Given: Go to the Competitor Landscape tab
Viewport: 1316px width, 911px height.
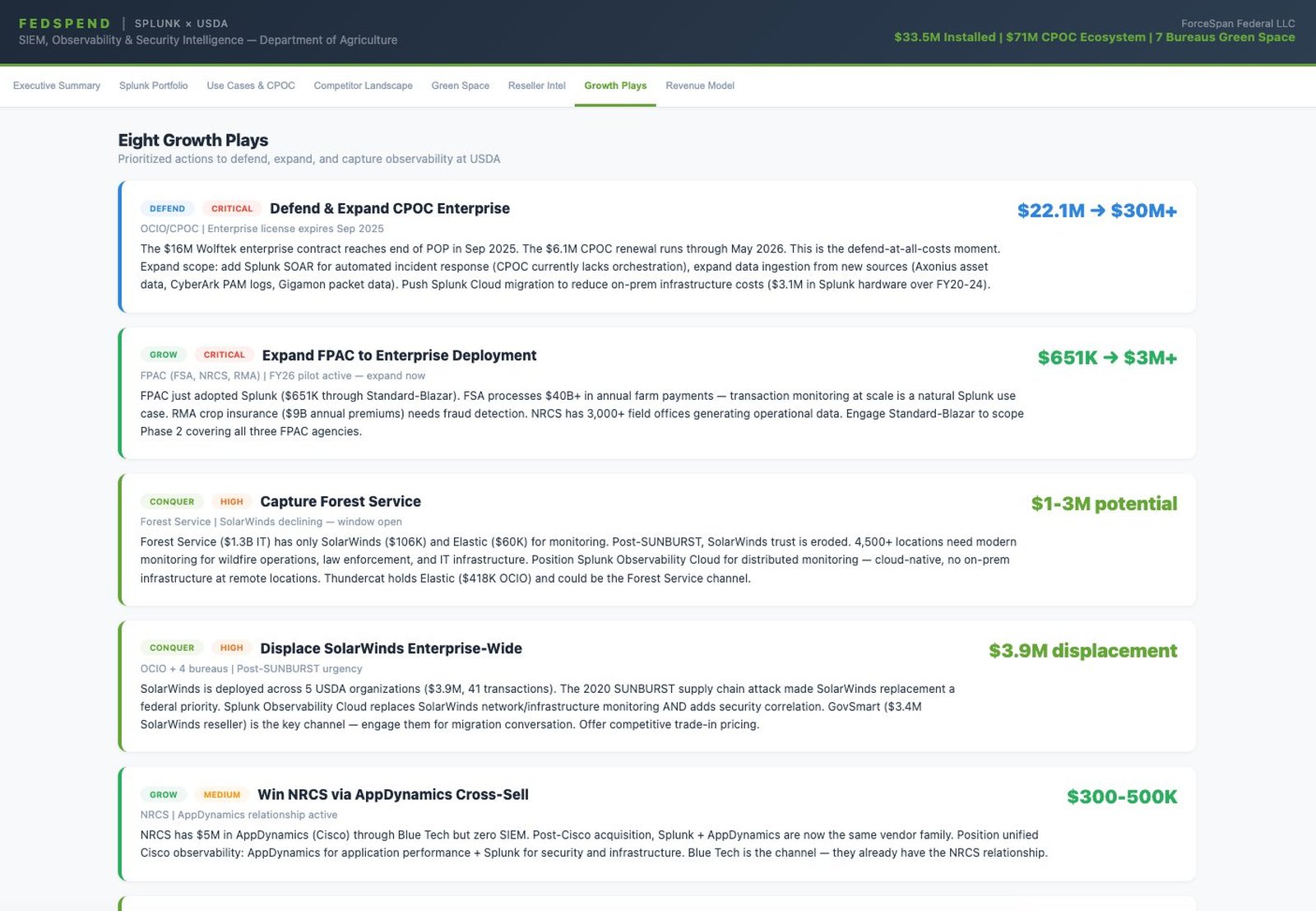Looking at the screenshot, I should (363, 86).
